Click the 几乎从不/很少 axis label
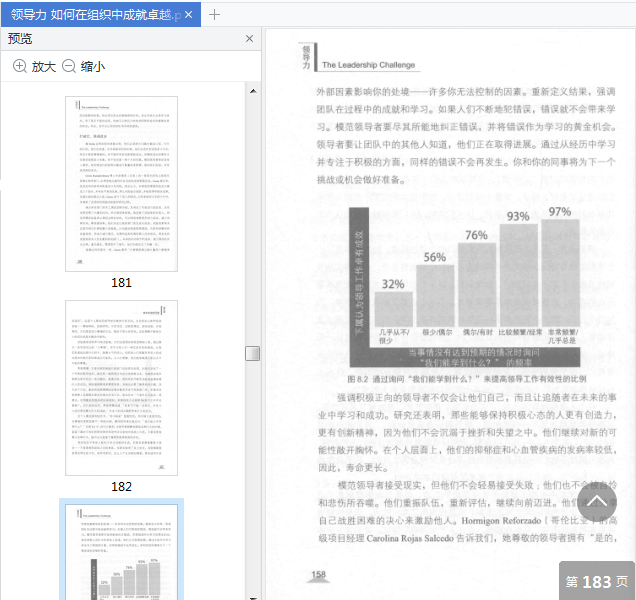636x600 pixels. 393,336
